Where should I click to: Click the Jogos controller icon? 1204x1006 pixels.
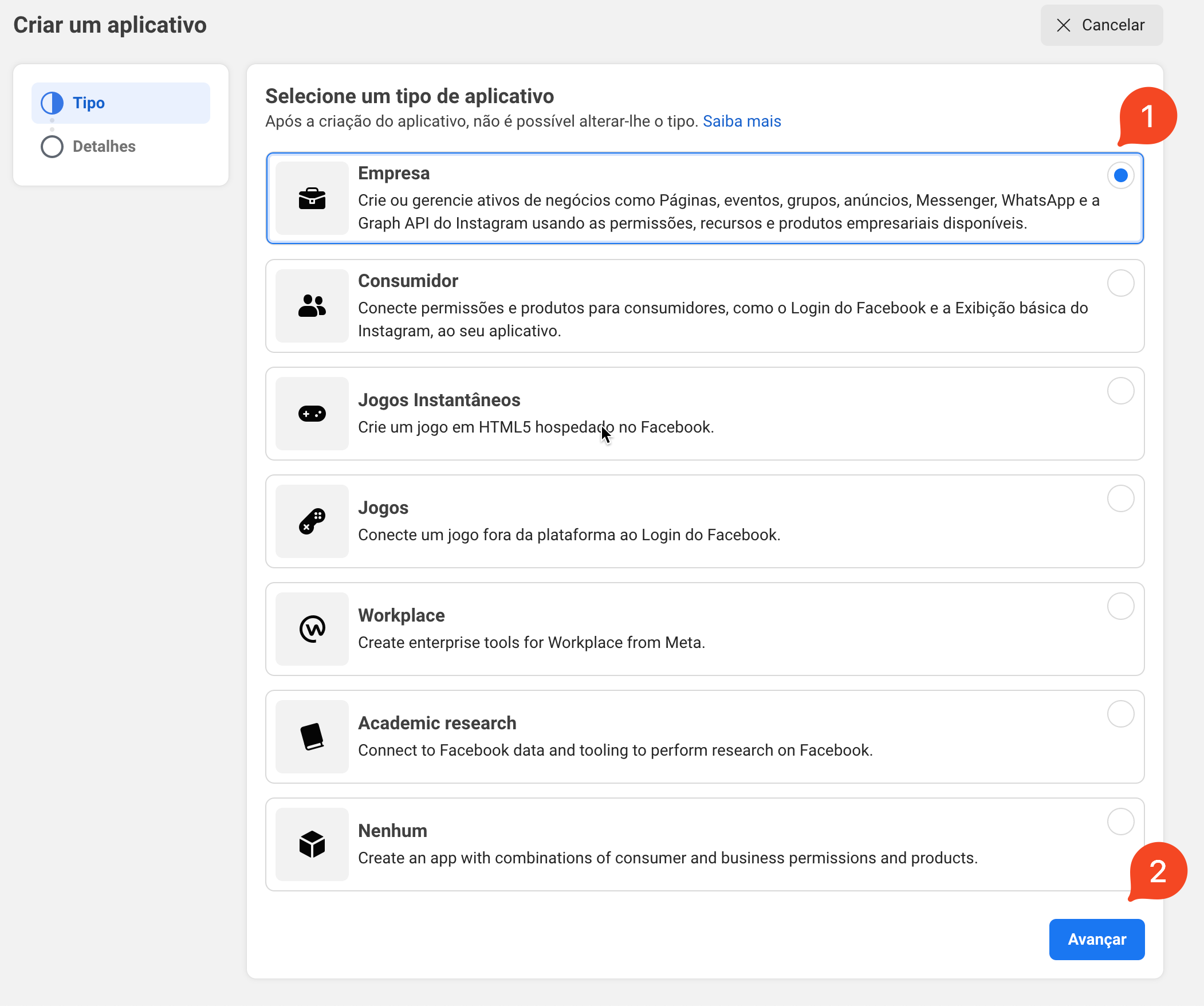point(312,521)
